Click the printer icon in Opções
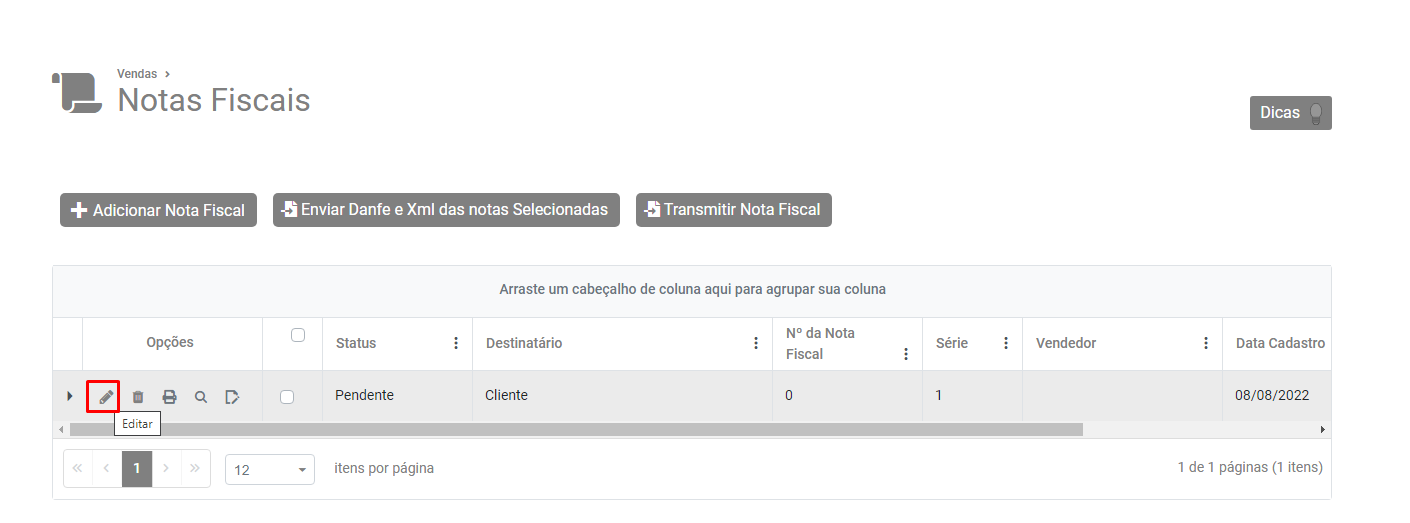Screen dimensions: 1410x523 click(169, 397)
